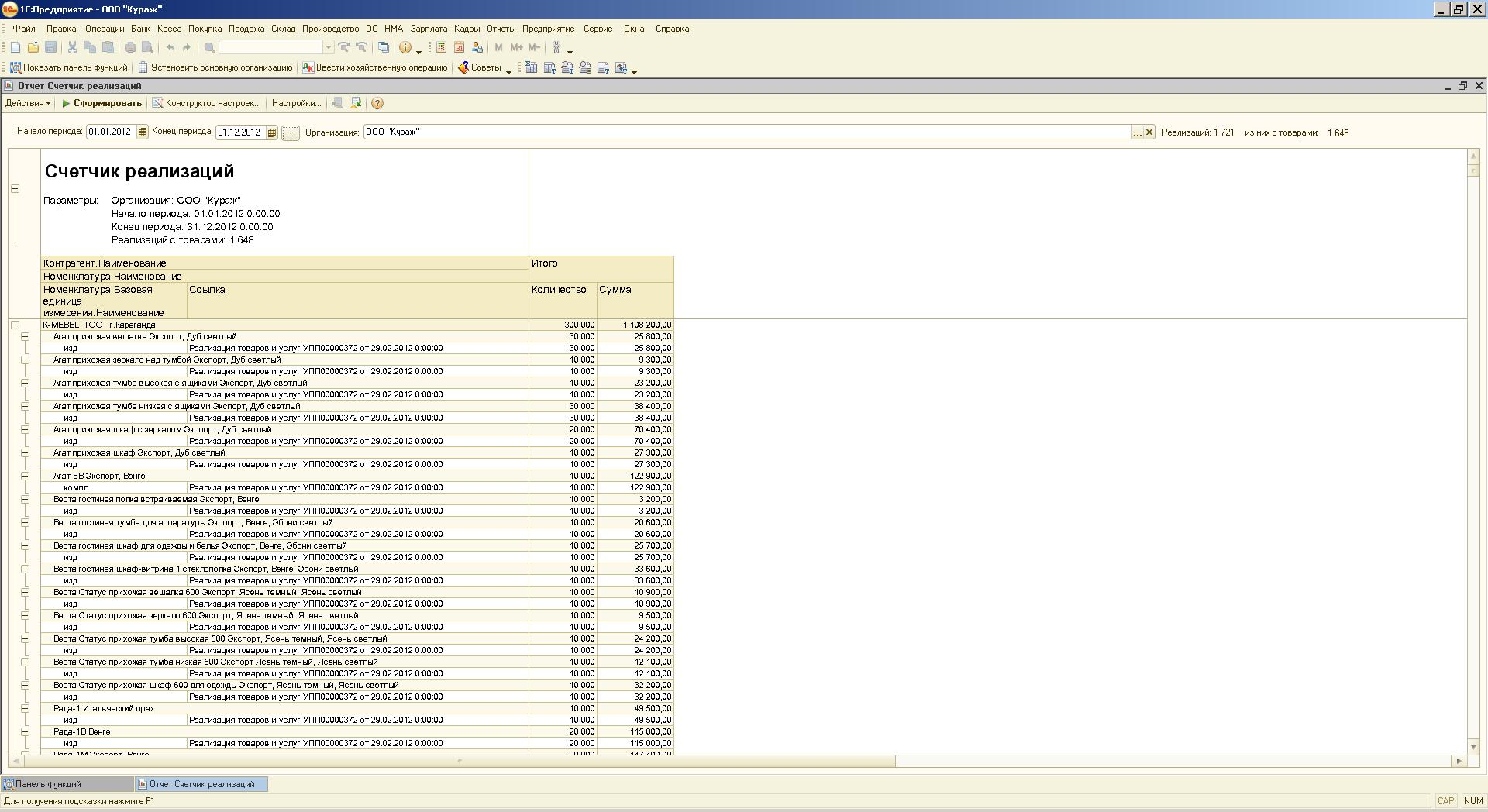This screenshot has height=812, width=1488.
Task: Click the tools wrench icon in main toolbar
Action: [x=556, y=47]
